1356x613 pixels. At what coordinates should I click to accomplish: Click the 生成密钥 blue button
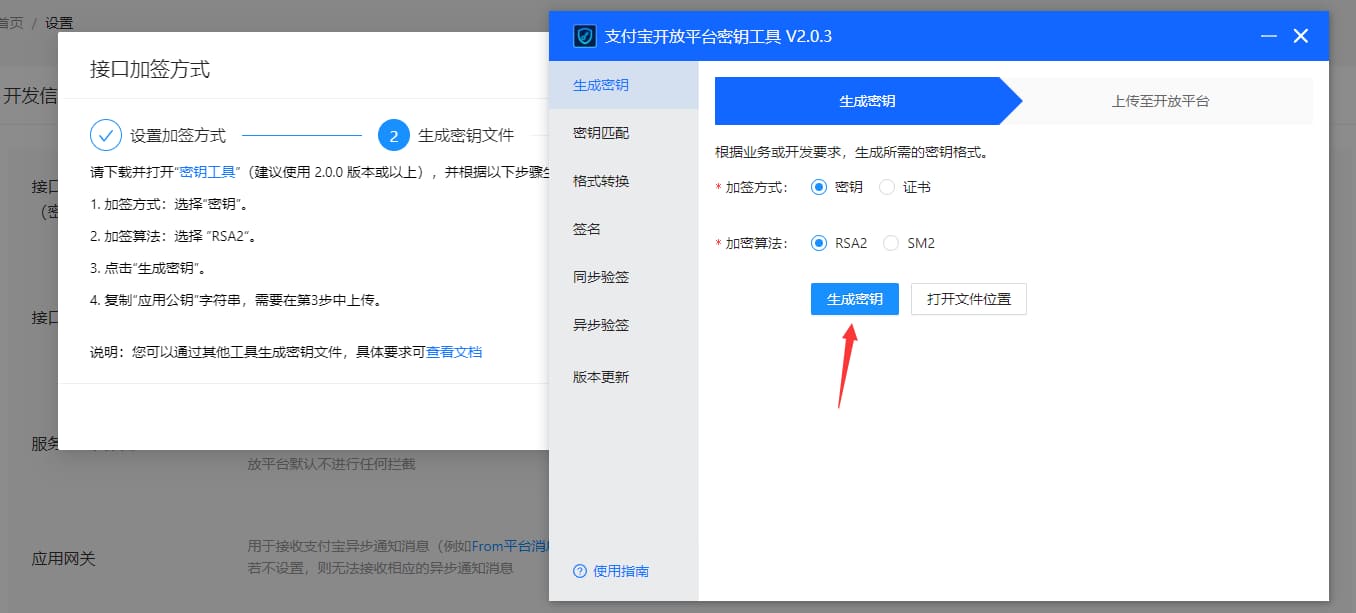coord(855,298)
